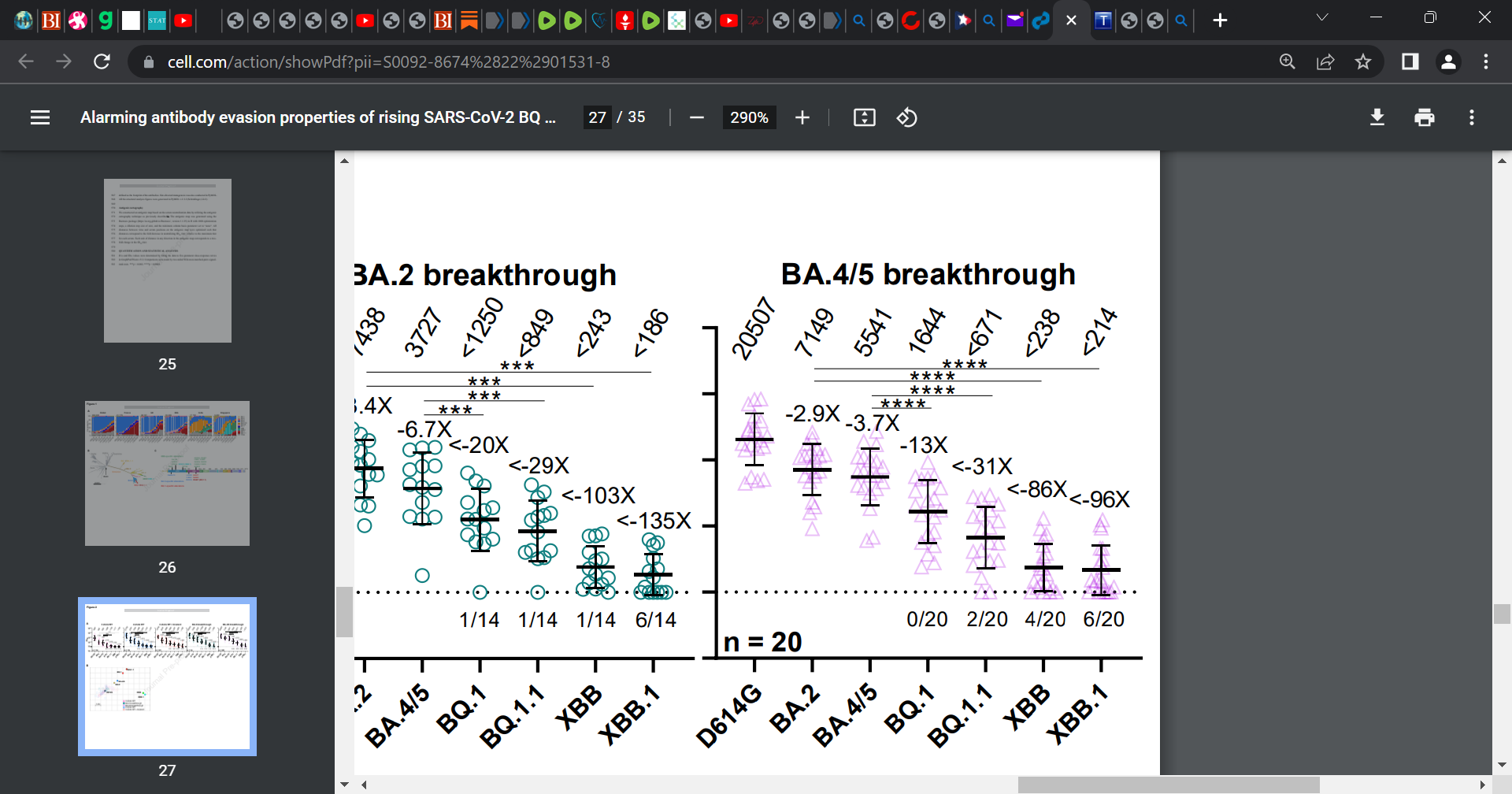Click the document title 'Alarming antibody evasion properties'
The image size is (1512, 794).
pos(318,117)
